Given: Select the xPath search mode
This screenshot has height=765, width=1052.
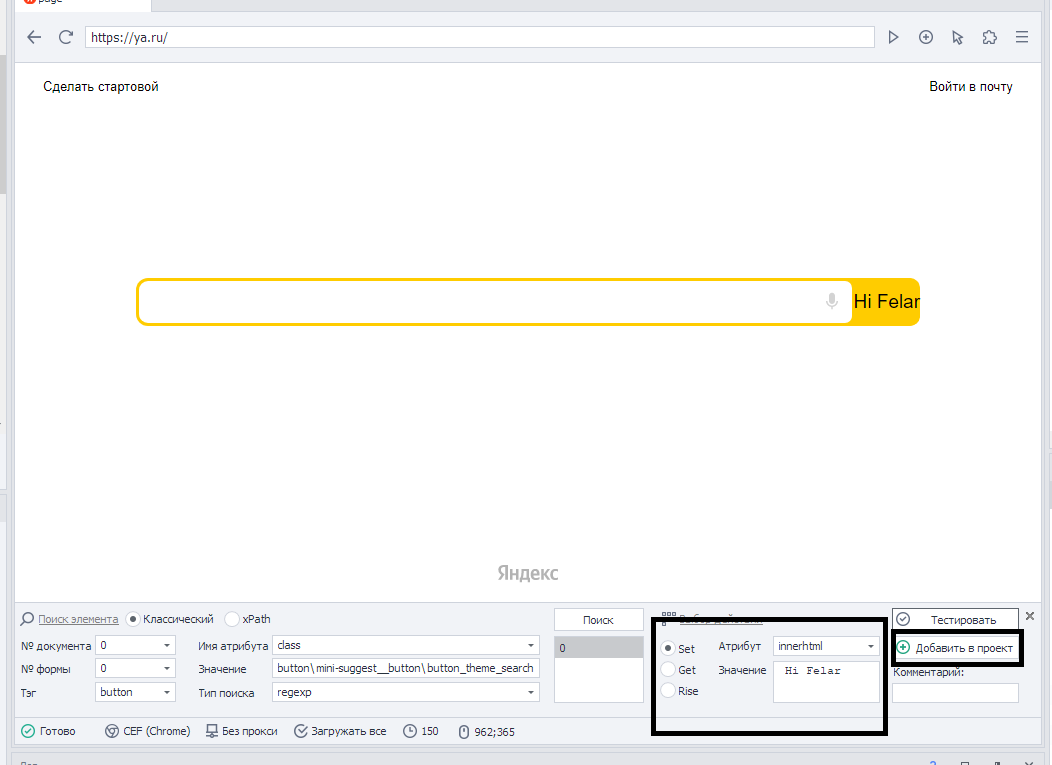Looking at the screenshot, I should 231,619.
